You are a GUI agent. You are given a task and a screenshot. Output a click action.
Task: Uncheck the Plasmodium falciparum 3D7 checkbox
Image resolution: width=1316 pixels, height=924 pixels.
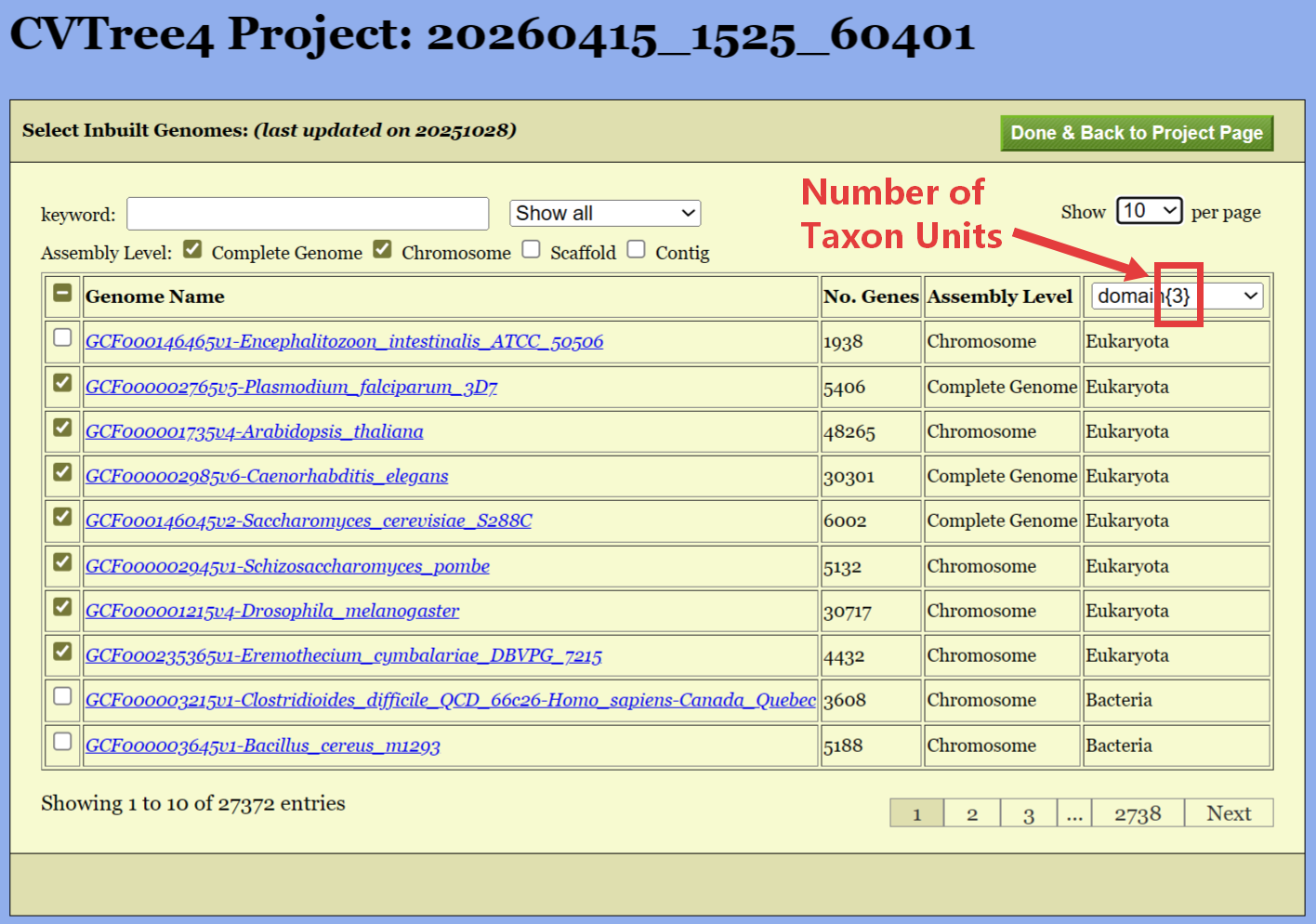pos(62,383)
